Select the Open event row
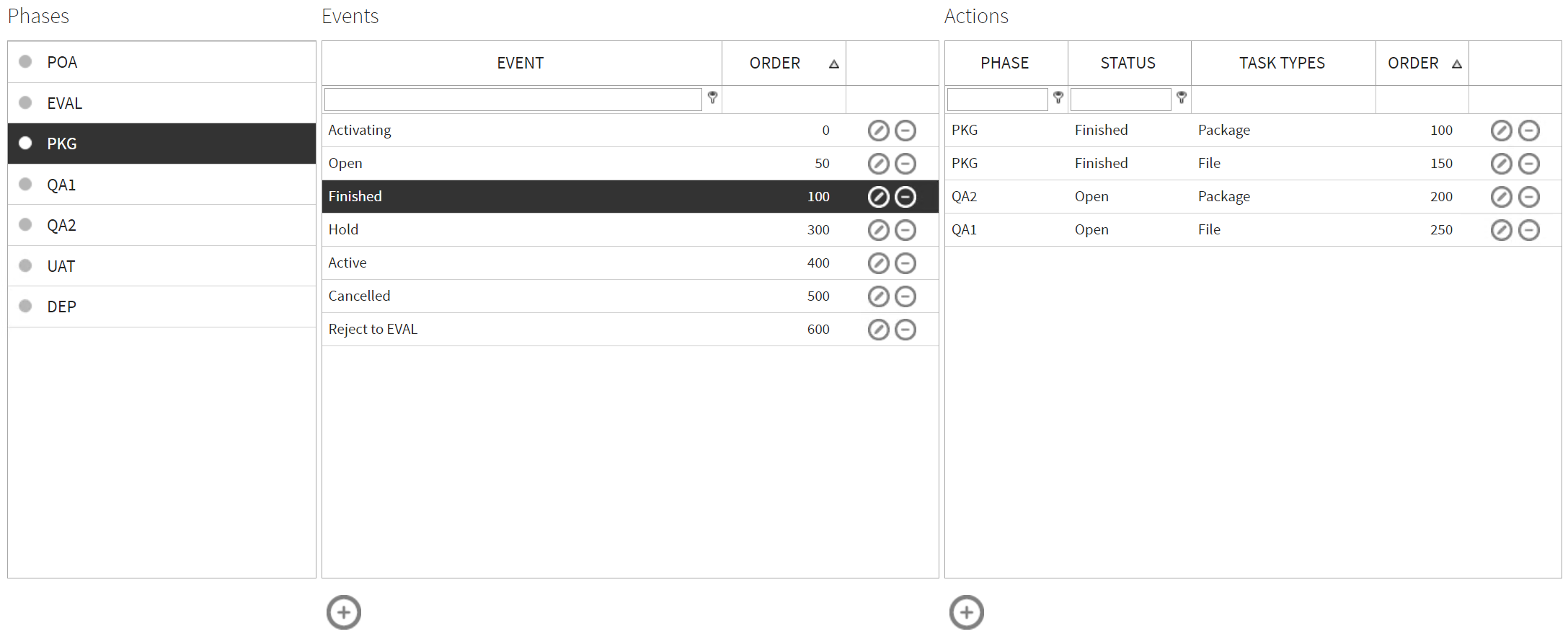This screenshot has height=634, width=1568. tap(630, 164)
